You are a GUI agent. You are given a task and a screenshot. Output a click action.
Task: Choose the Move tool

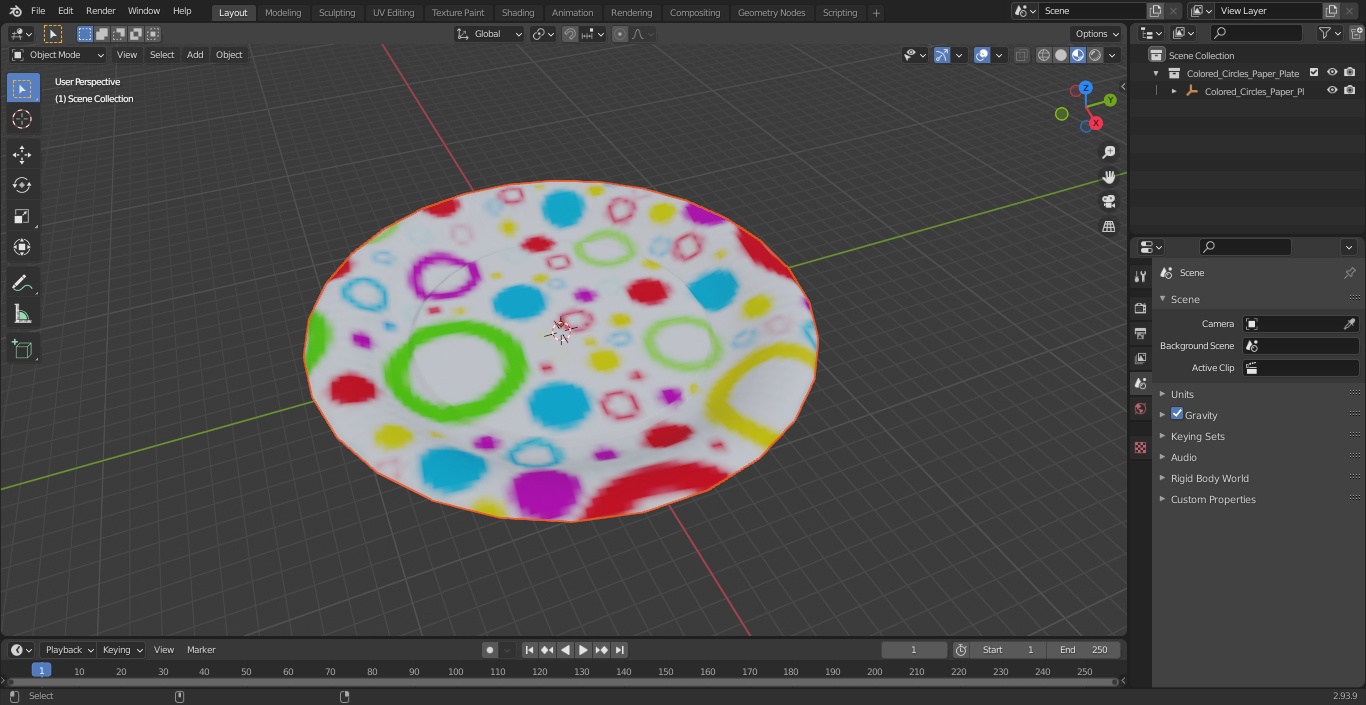click(22, 154)
